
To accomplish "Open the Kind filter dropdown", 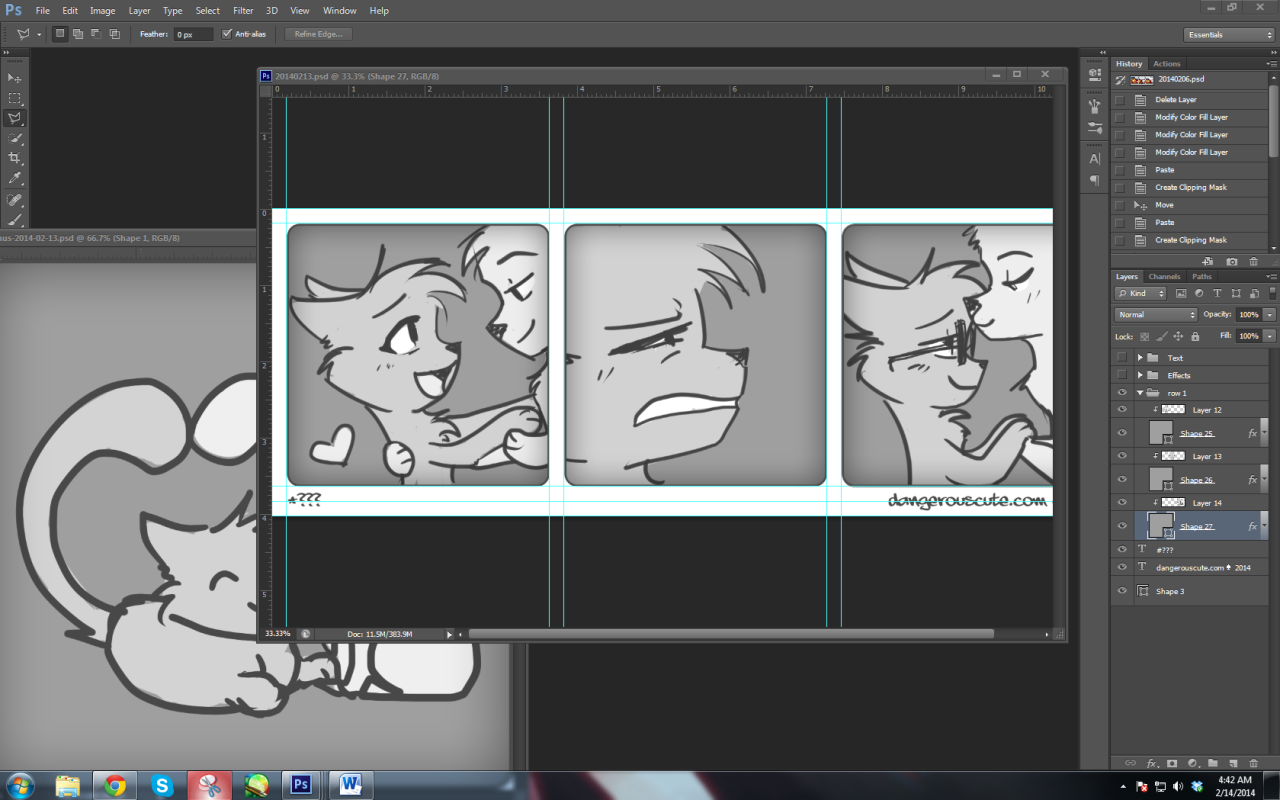I will [x=1140, y=293].
